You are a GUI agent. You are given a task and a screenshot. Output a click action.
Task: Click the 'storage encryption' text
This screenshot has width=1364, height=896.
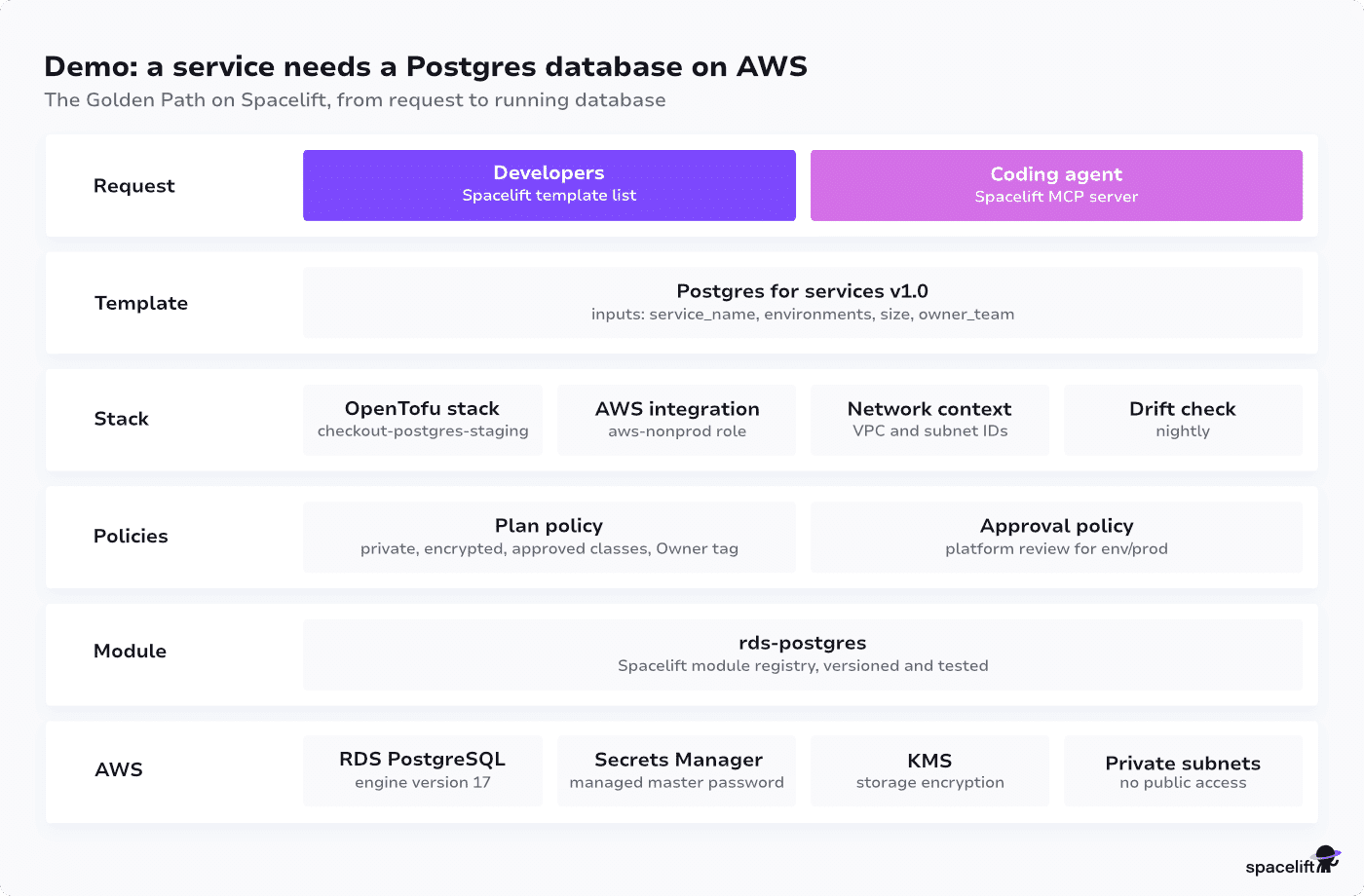click(x=930, y=783)
